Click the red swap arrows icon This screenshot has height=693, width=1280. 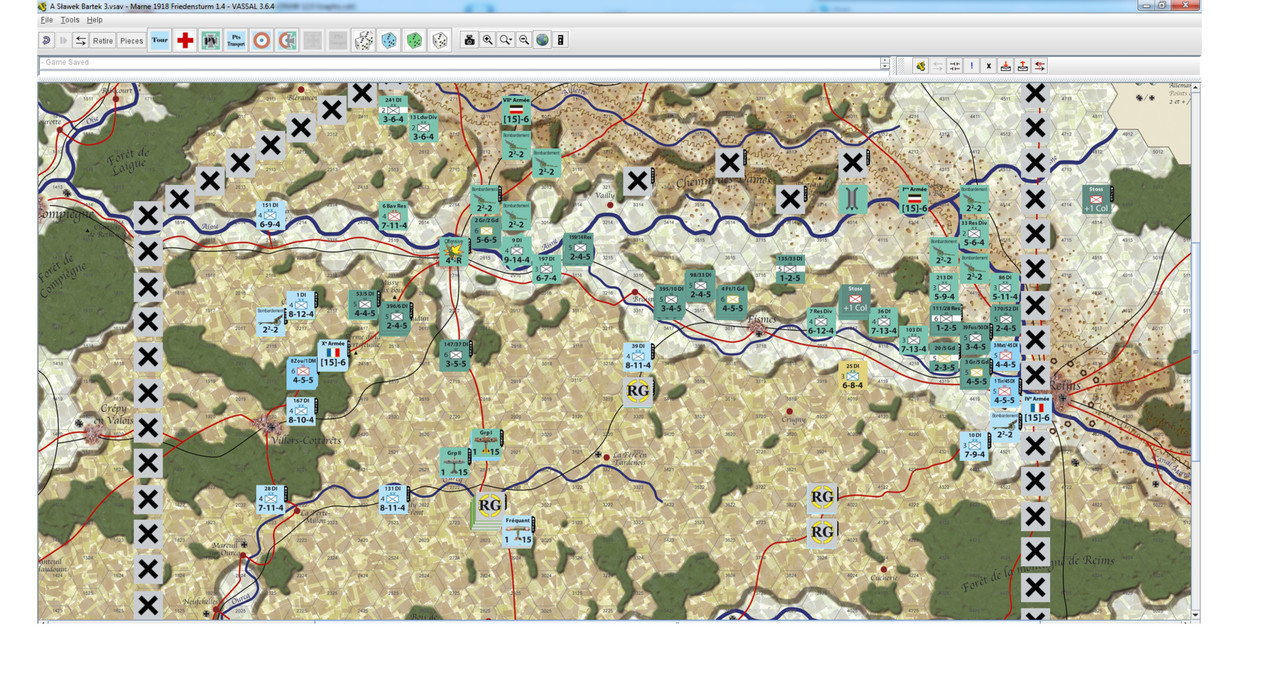(1040, 66)
